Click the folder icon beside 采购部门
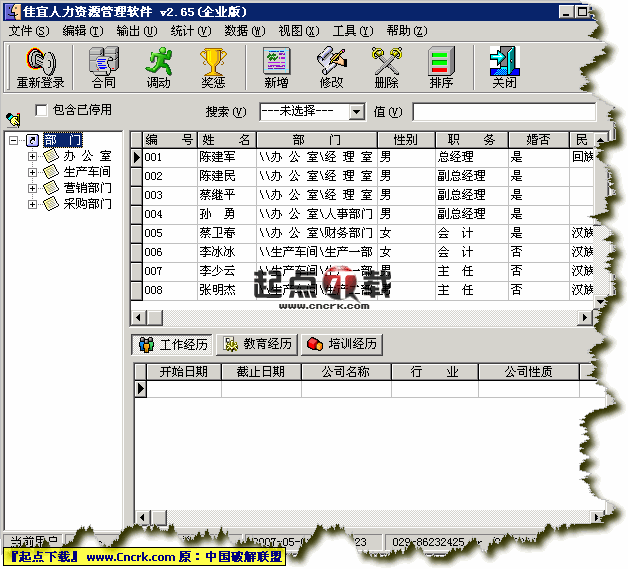 (51, 204)
